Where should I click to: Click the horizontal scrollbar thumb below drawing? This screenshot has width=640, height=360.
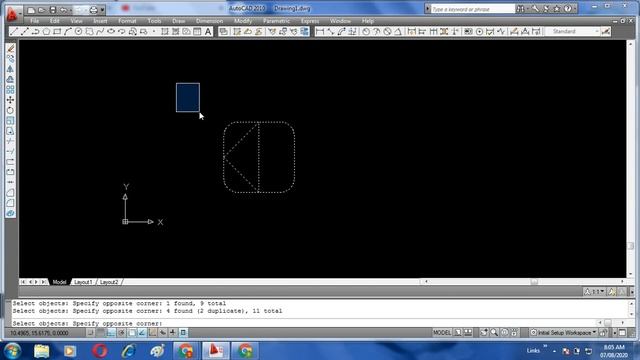click(534, 282)
